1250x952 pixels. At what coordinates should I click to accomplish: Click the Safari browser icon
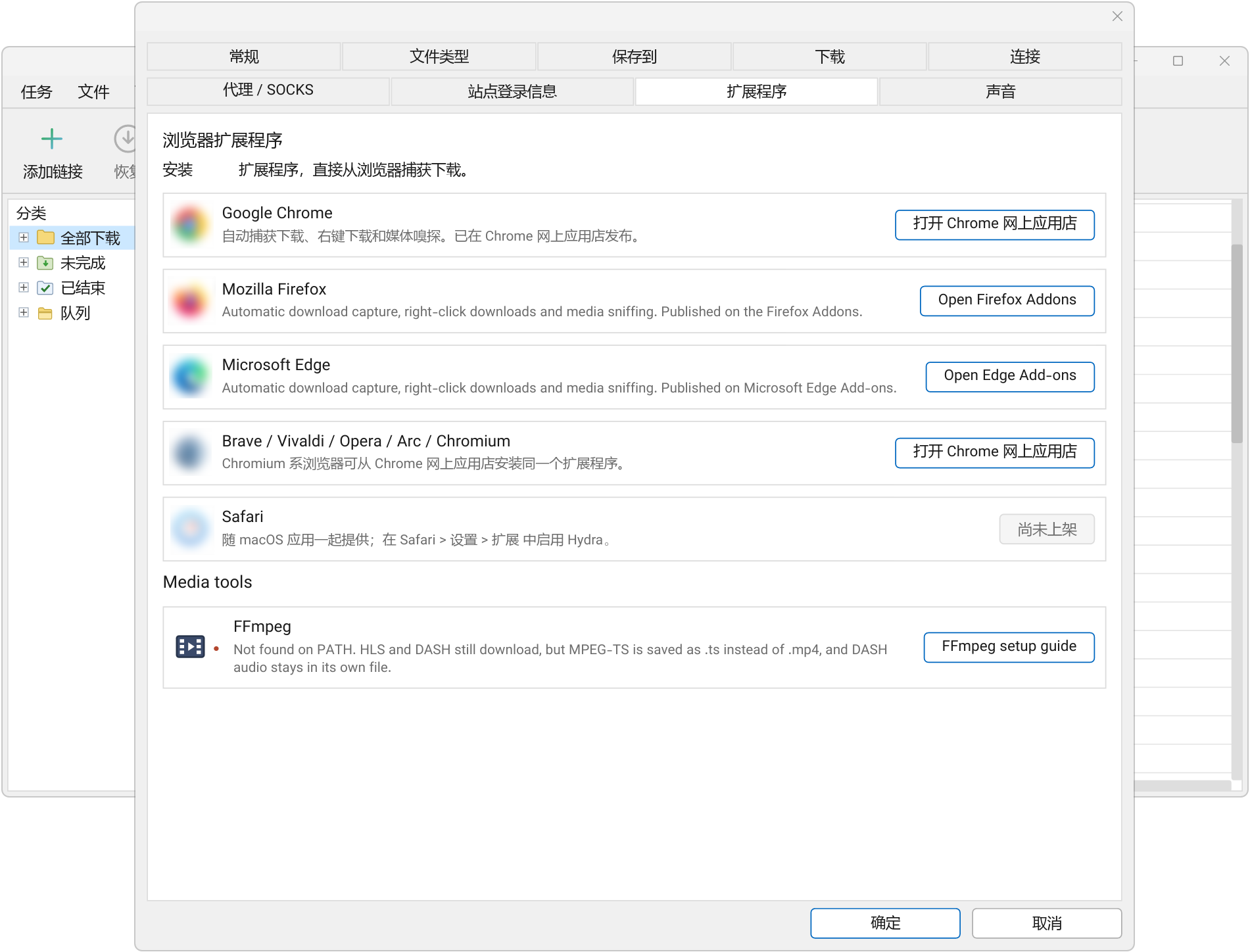point(189,529)
